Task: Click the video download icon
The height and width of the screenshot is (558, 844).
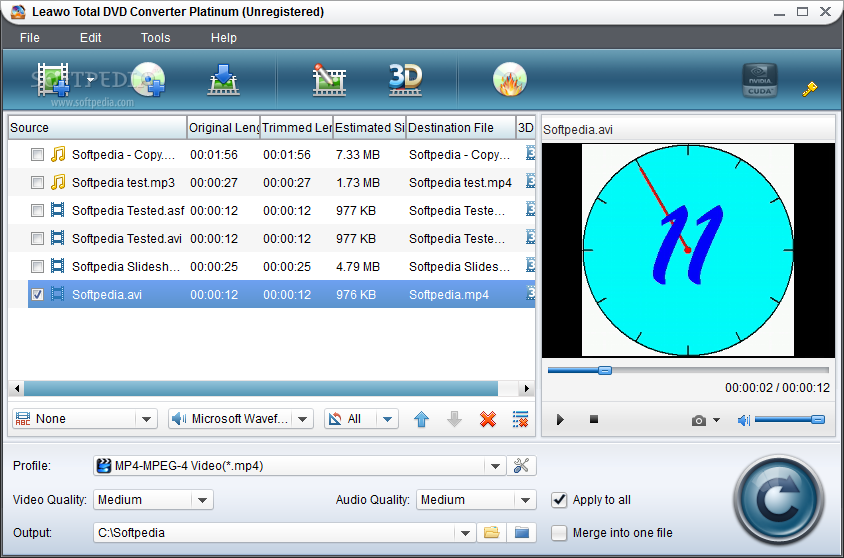Action: (x=223, y=80)
